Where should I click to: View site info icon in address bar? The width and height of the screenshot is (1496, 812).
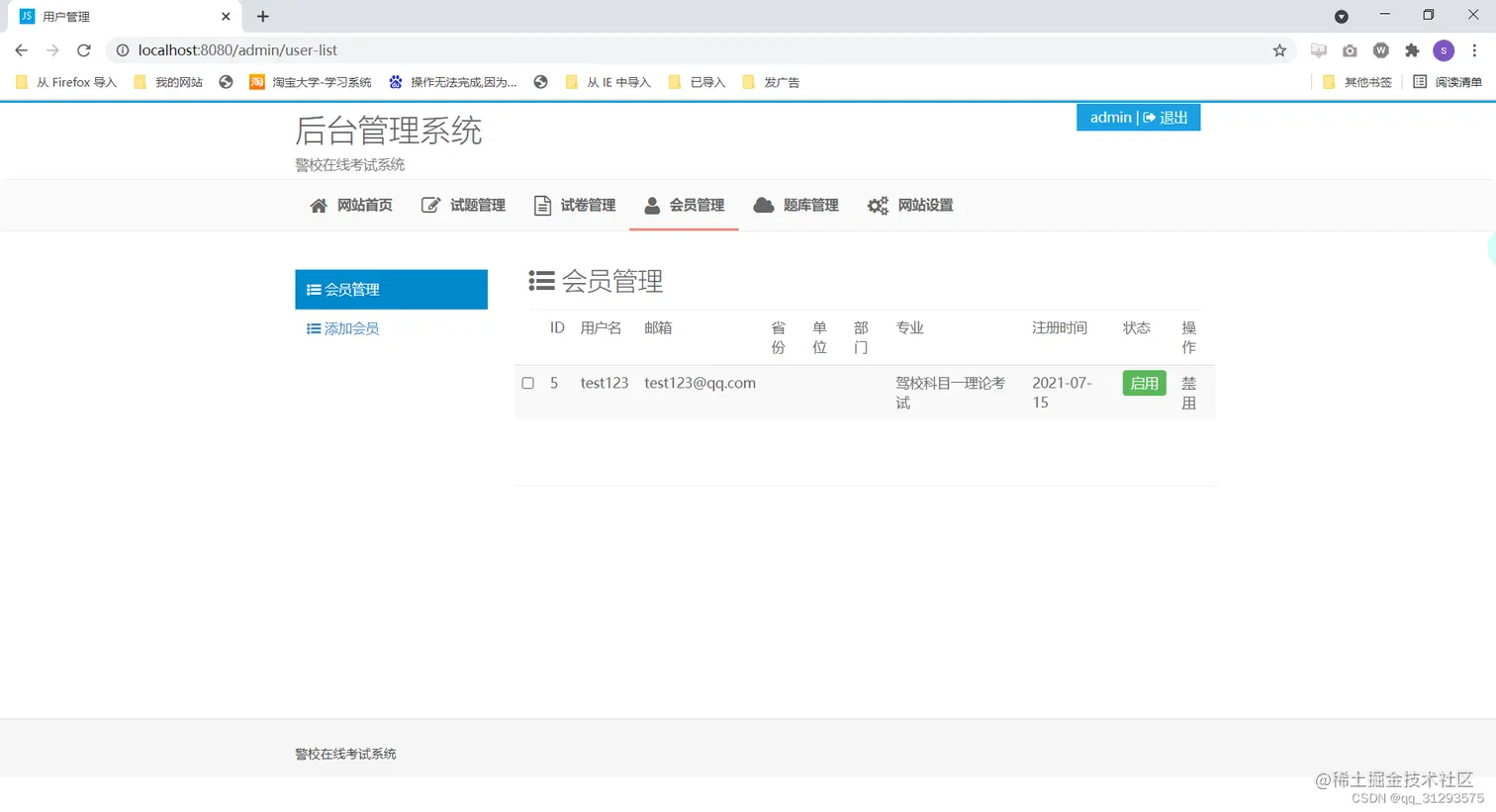click(123, 50)
